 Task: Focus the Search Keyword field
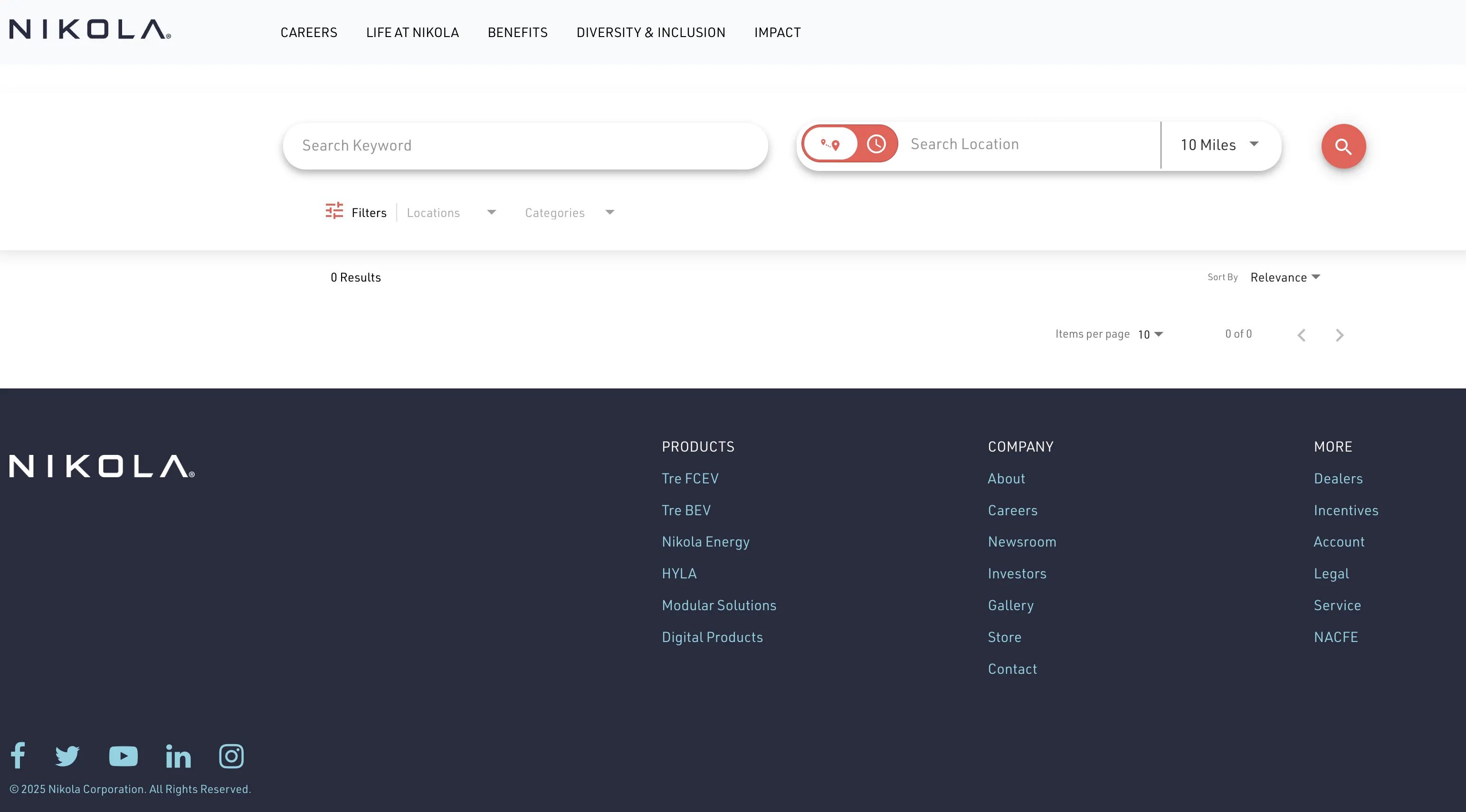coord(525,146)
